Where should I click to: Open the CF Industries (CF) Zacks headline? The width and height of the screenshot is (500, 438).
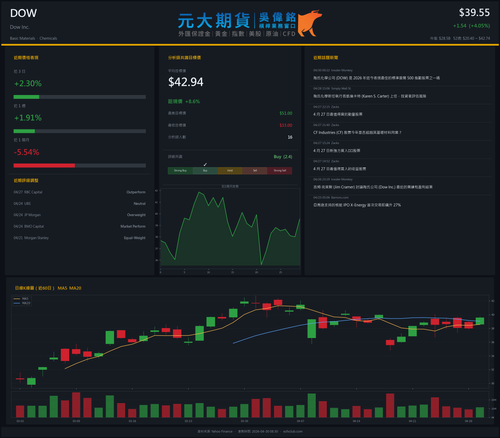(357, 132)
